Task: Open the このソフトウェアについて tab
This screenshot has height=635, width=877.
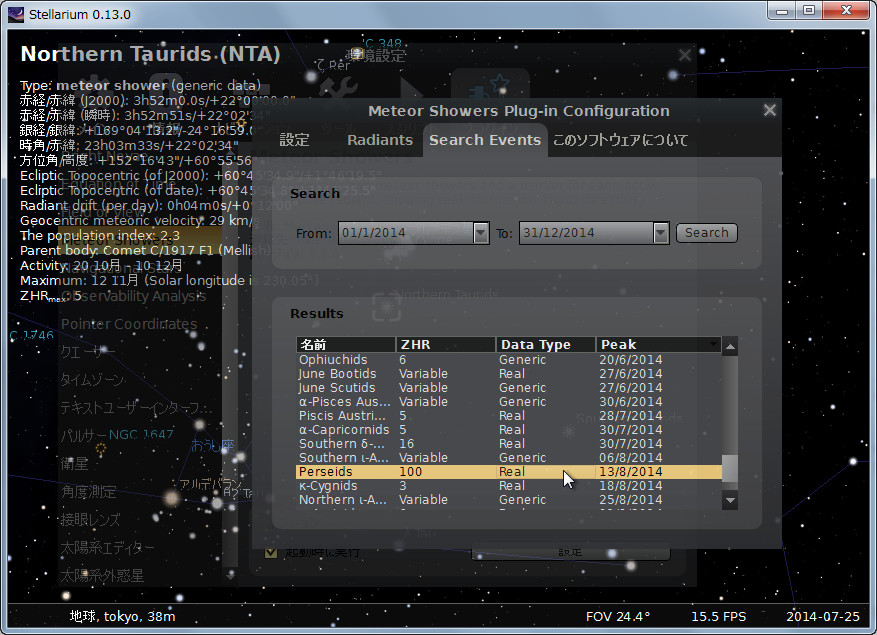Action: (x=620, y=140)
